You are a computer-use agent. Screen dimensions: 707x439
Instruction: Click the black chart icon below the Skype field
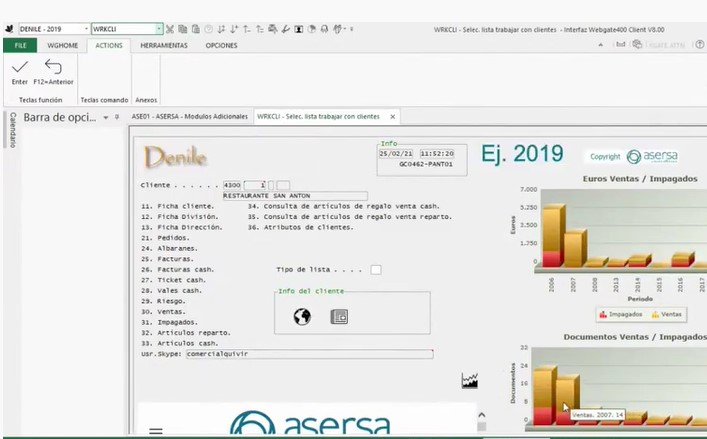pos(469,380)
